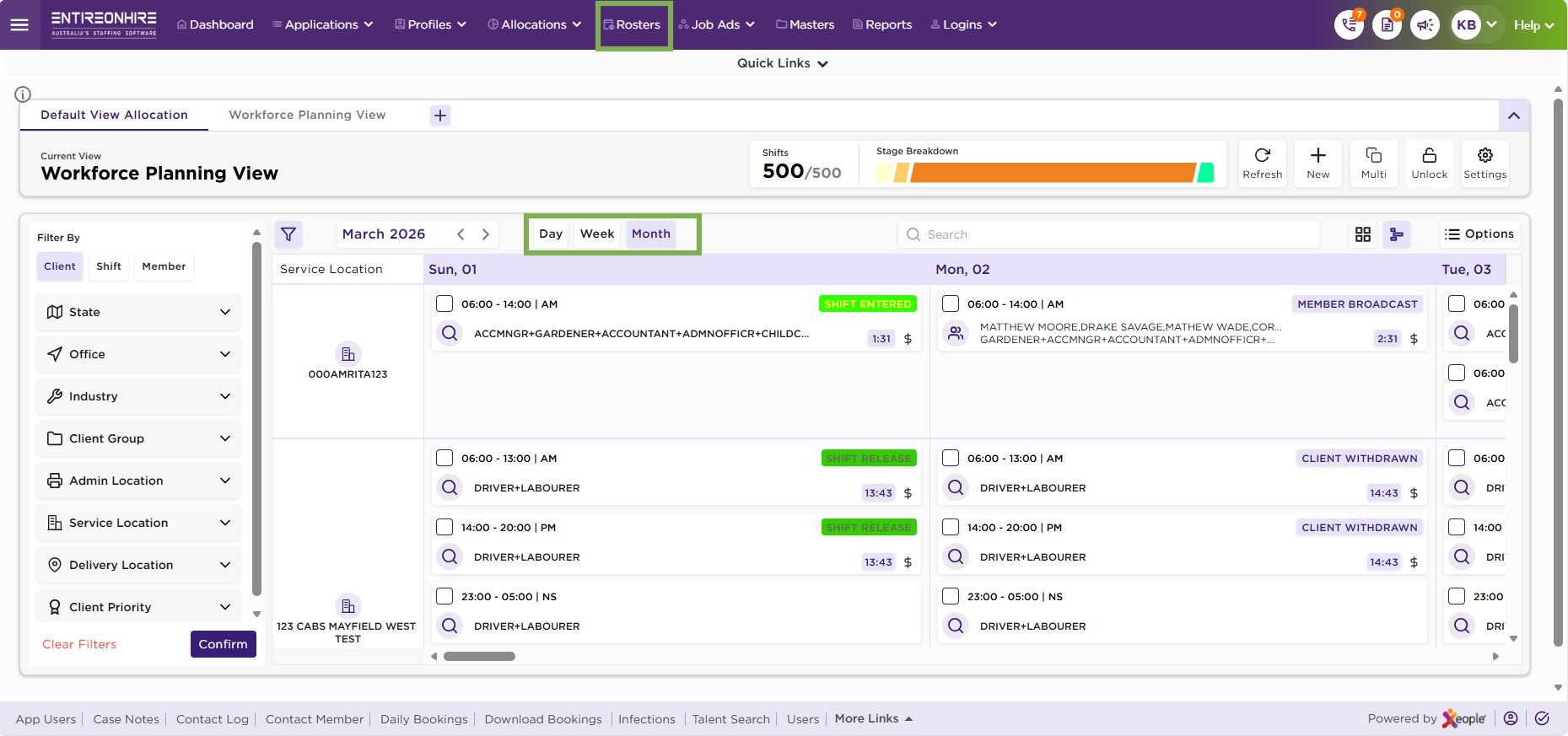Click the Unlock padlock icon

coord(1429,163)
